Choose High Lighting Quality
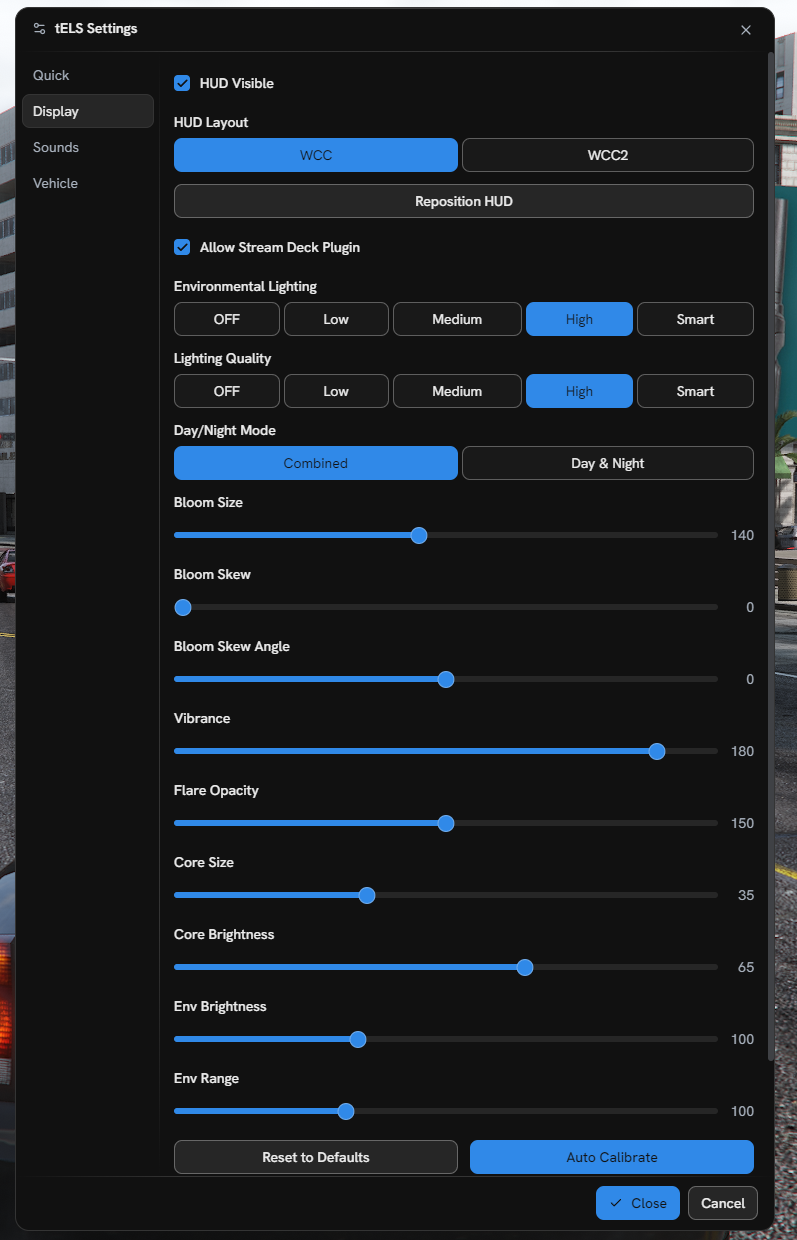797x1240 pixels. (x=579, y=391)
